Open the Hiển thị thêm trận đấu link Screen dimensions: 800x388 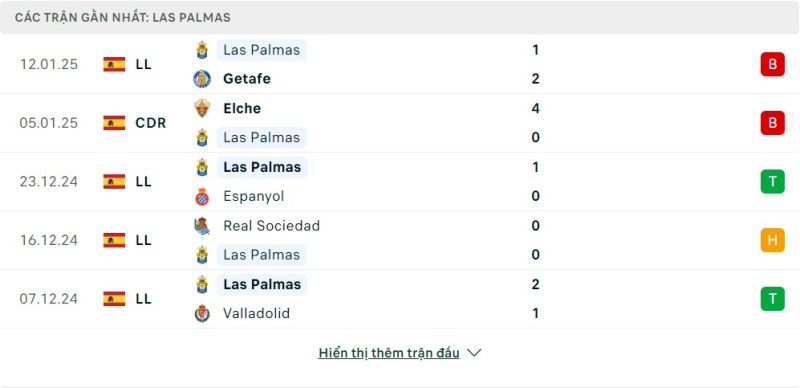point(389,353)
